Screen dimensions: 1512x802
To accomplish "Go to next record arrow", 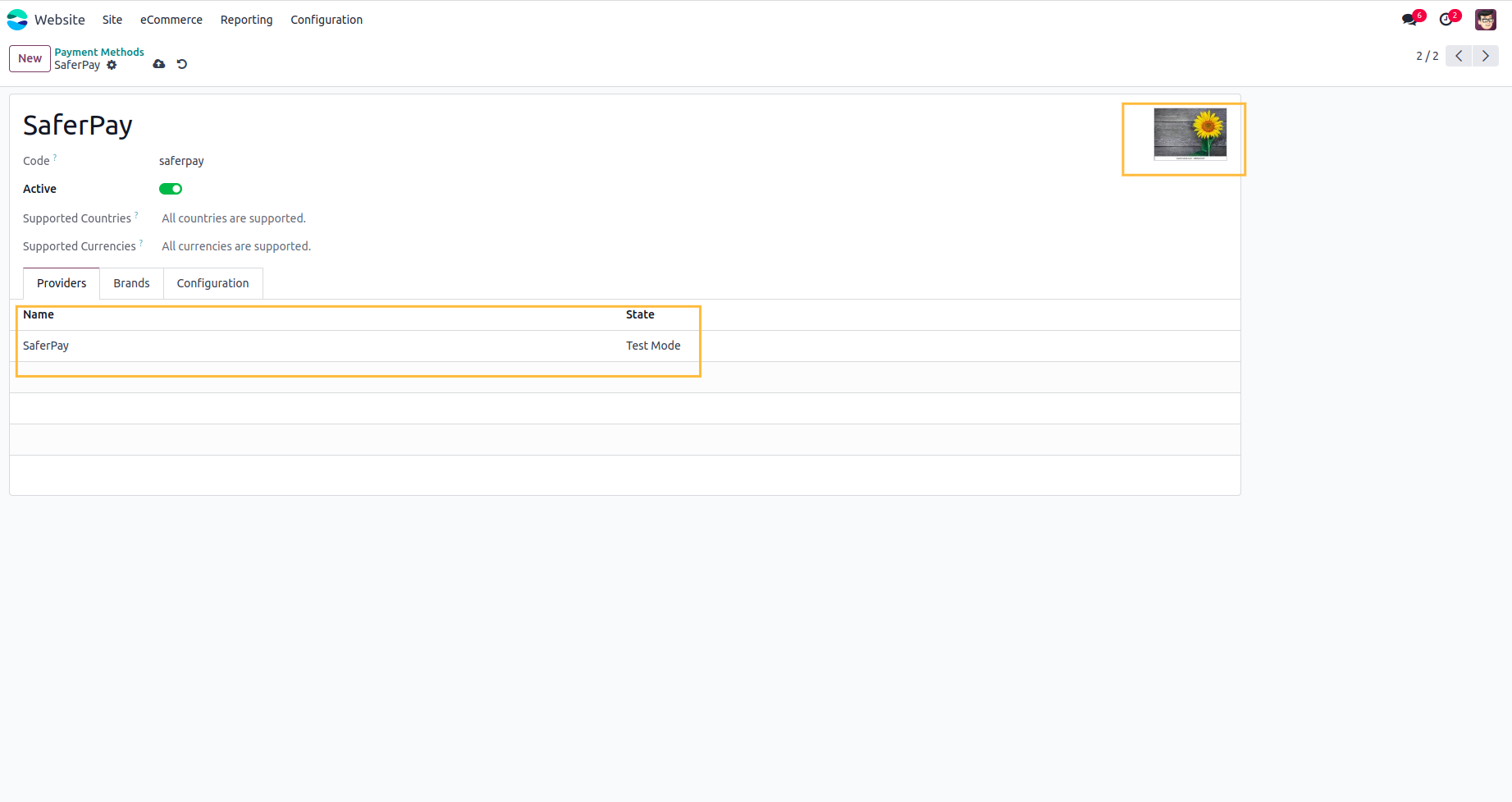I will (1486, 56).
